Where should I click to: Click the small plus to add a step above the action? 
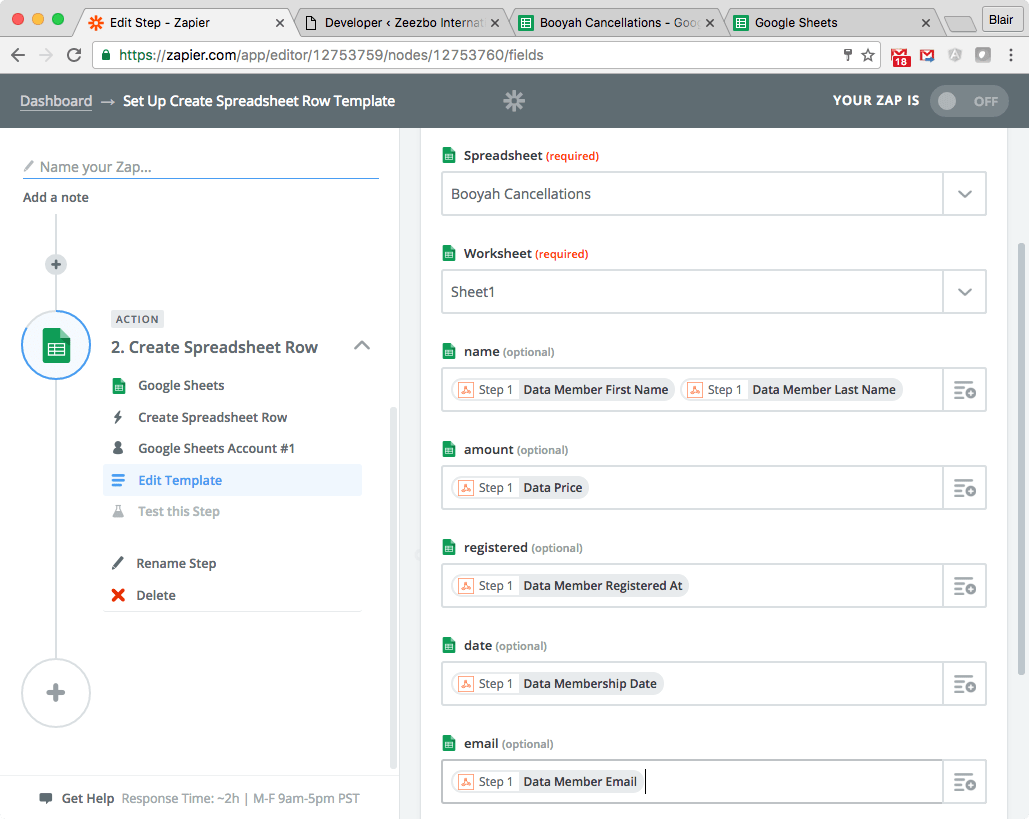pyautogui.click(x=56, y=264)
